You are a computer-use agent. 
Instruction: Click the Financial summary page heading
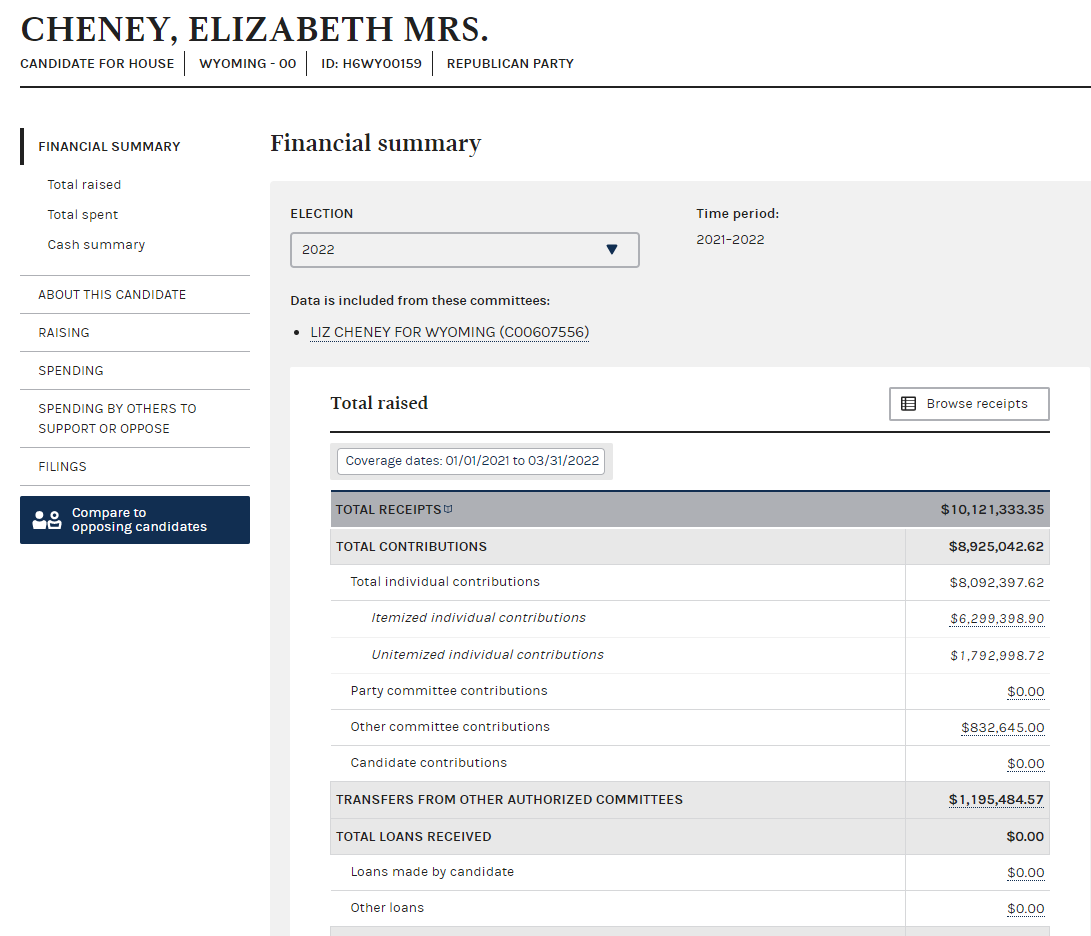pos(376,143)
